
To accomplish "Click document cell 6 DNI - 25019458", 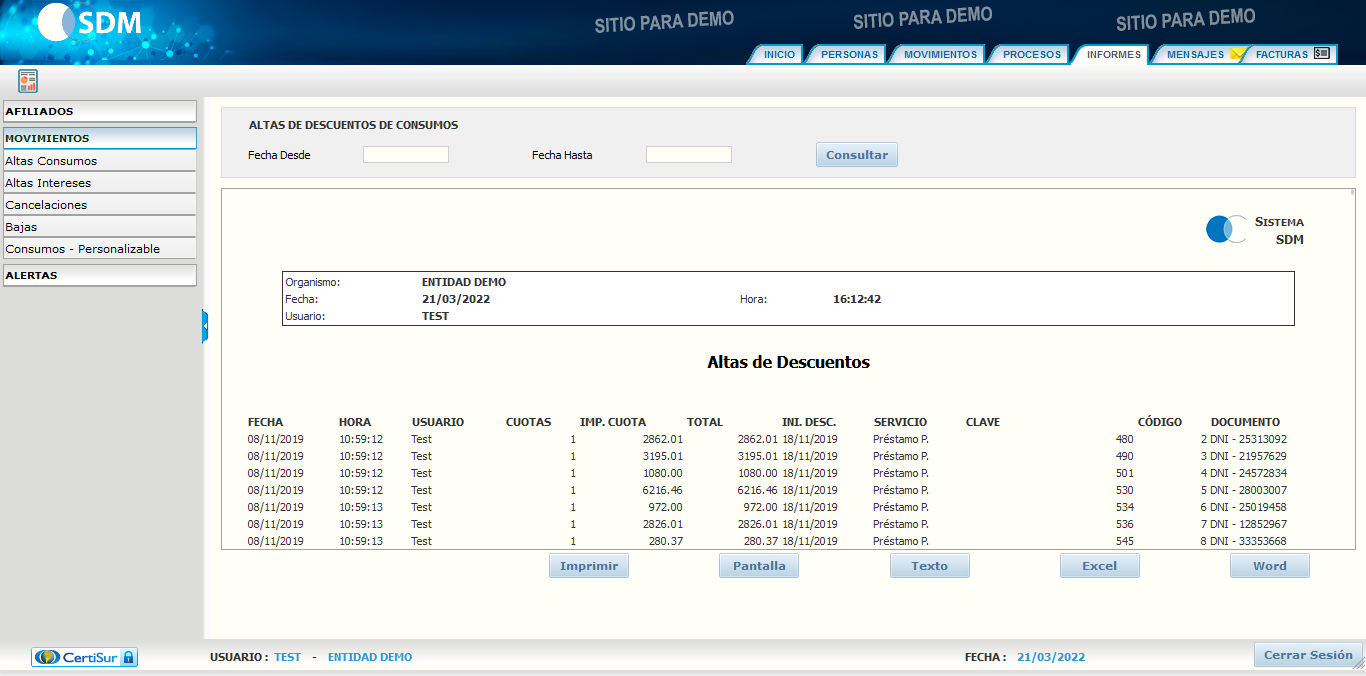I will [x=1244, y=507].
